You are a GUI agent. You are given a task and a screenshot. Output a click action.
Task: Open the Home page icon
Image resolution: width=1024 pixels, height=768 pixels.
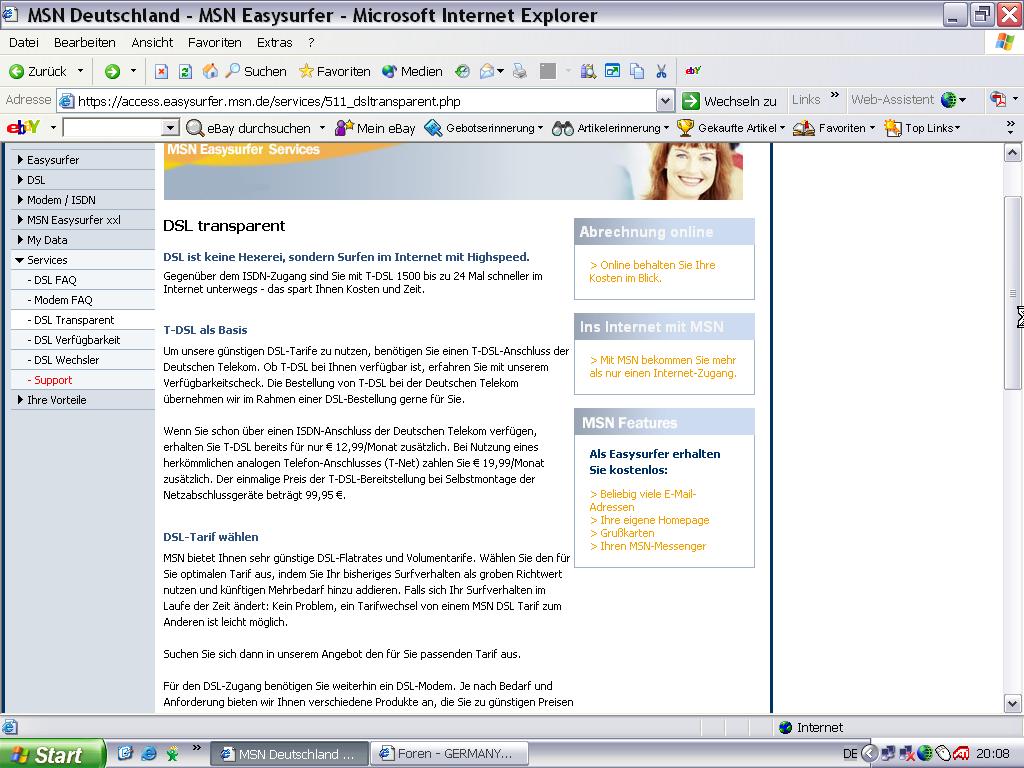pyautogui.click(x=210, y=71)
